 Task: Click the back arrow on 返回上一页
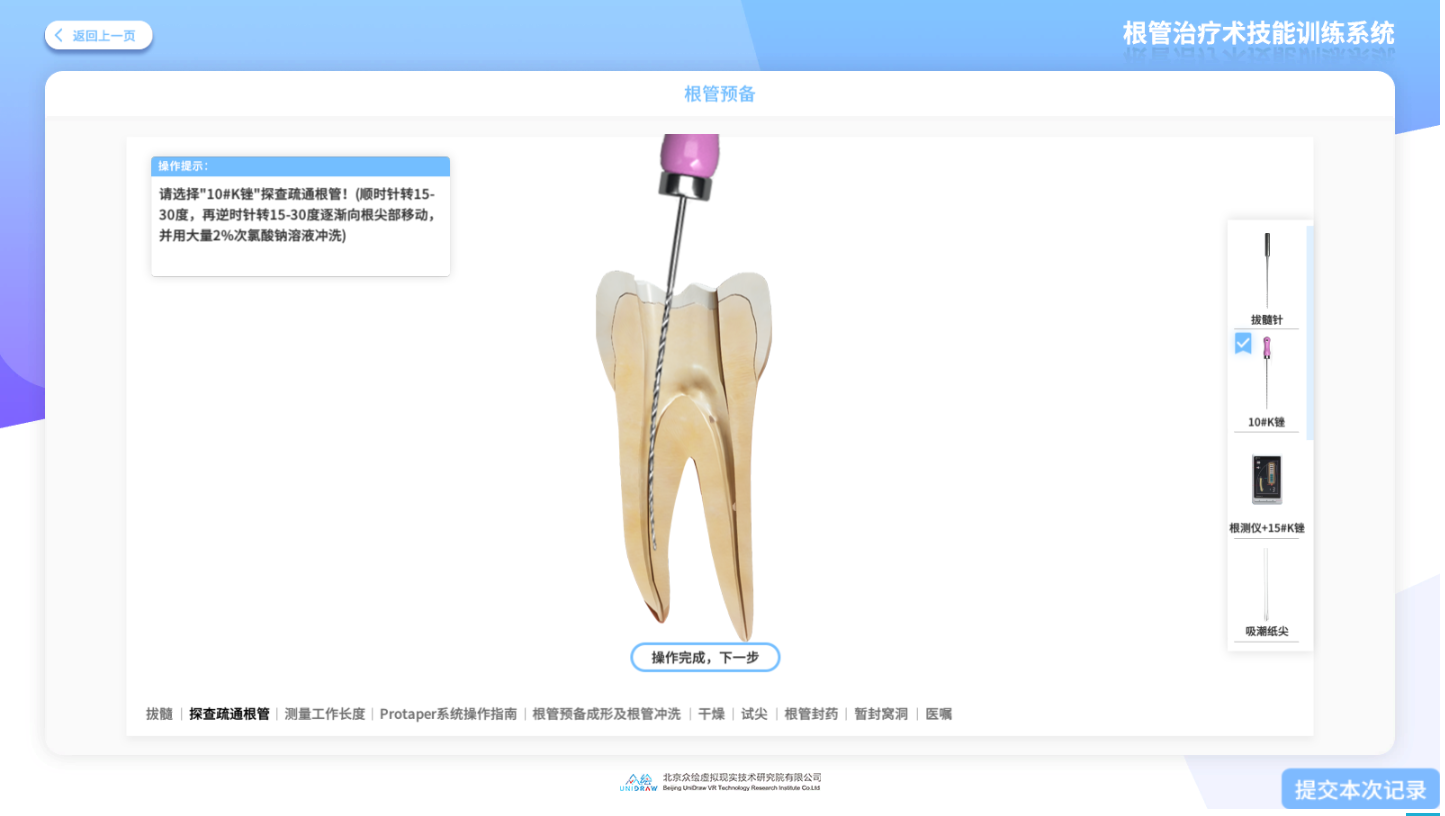(x=57, y=35)
